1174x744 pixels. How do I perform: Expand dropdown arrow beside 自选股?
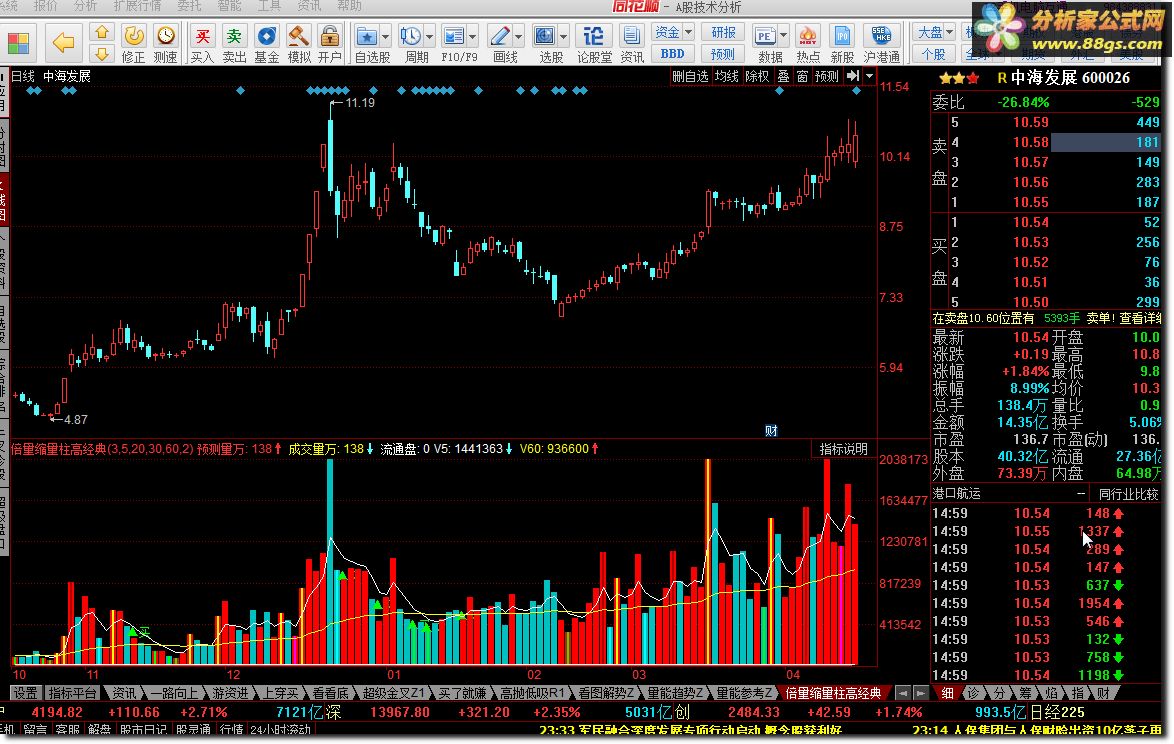pos(386,36)
